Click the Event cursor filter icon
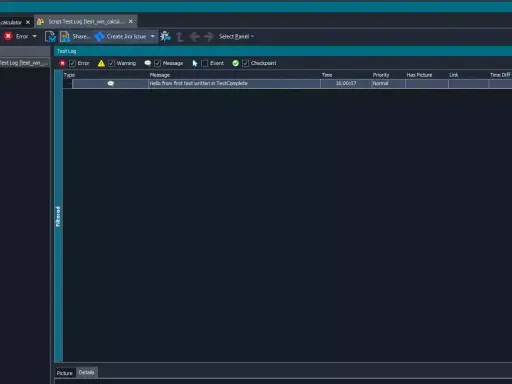The width and height of the screenshot is (512, 384). [195, 63]
